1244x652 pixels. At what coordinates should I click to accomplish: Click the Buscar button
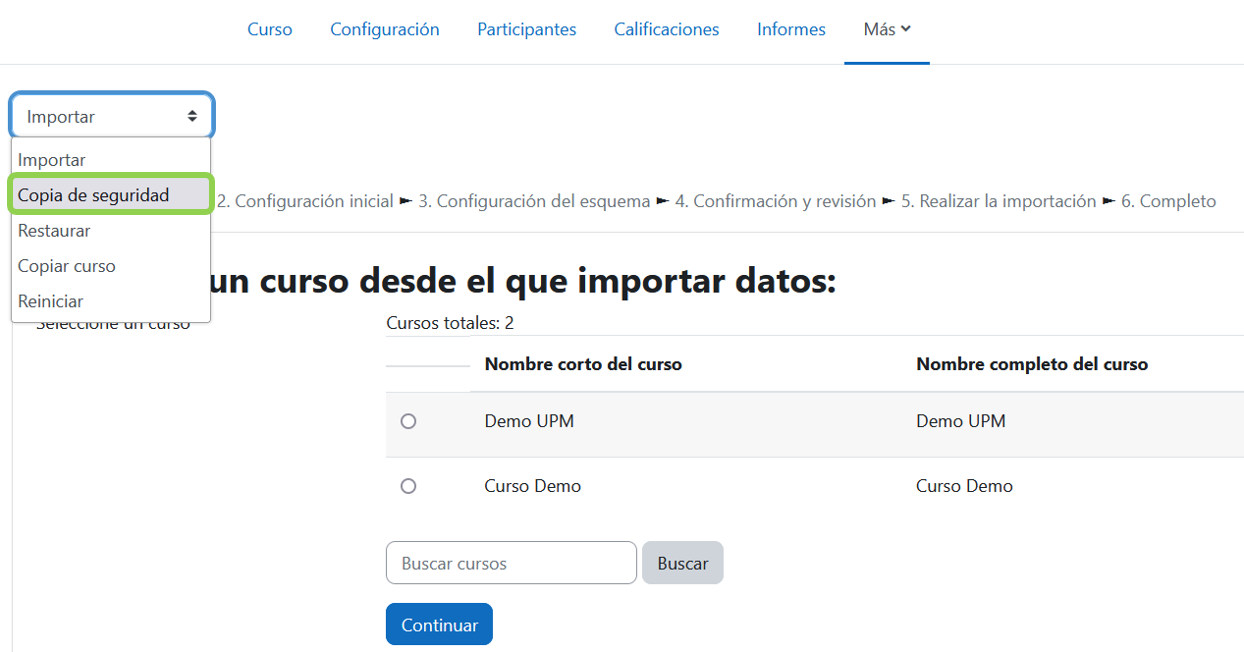coord(682,562)
